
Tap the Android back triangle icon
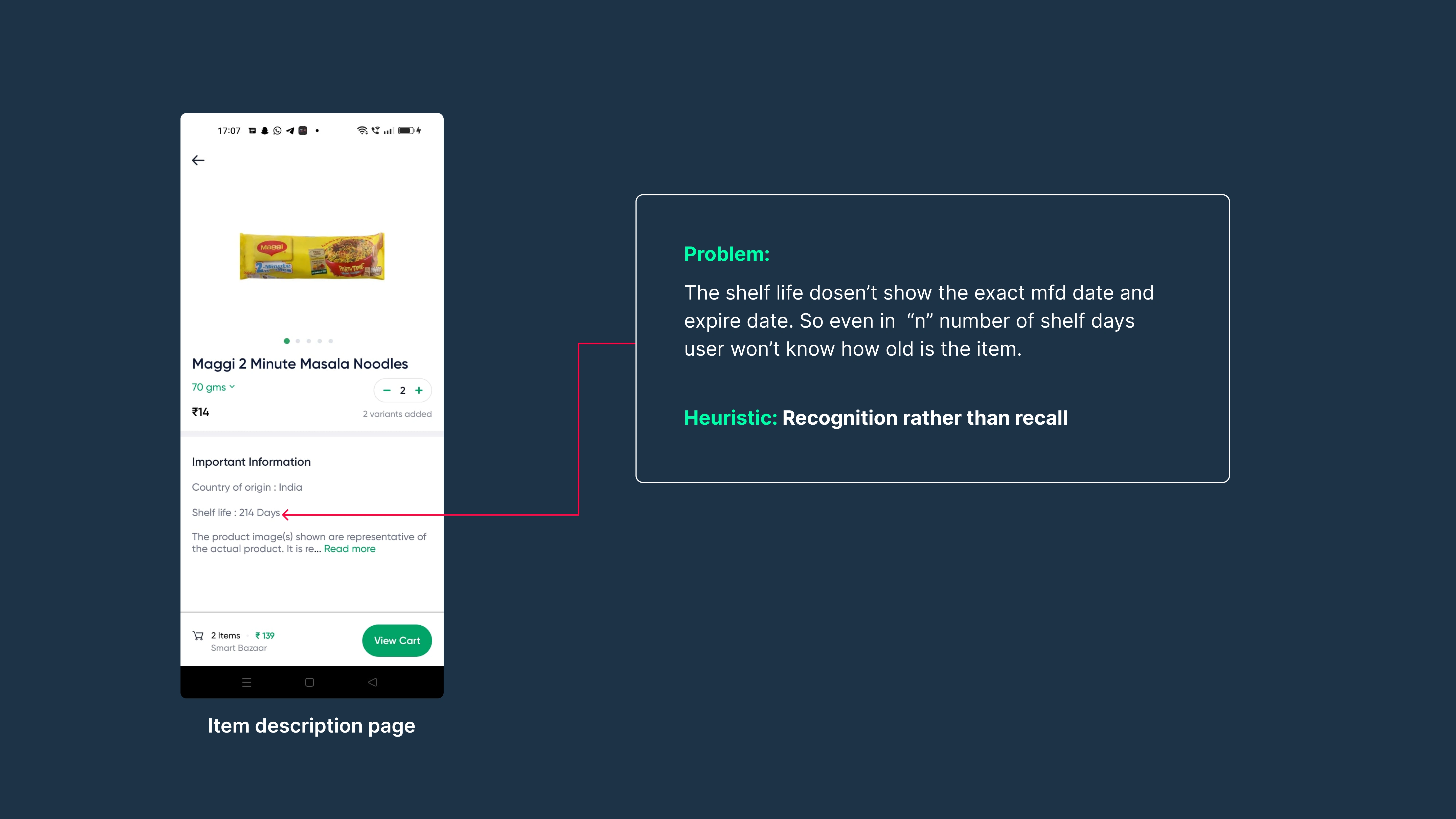pos(373,682)
